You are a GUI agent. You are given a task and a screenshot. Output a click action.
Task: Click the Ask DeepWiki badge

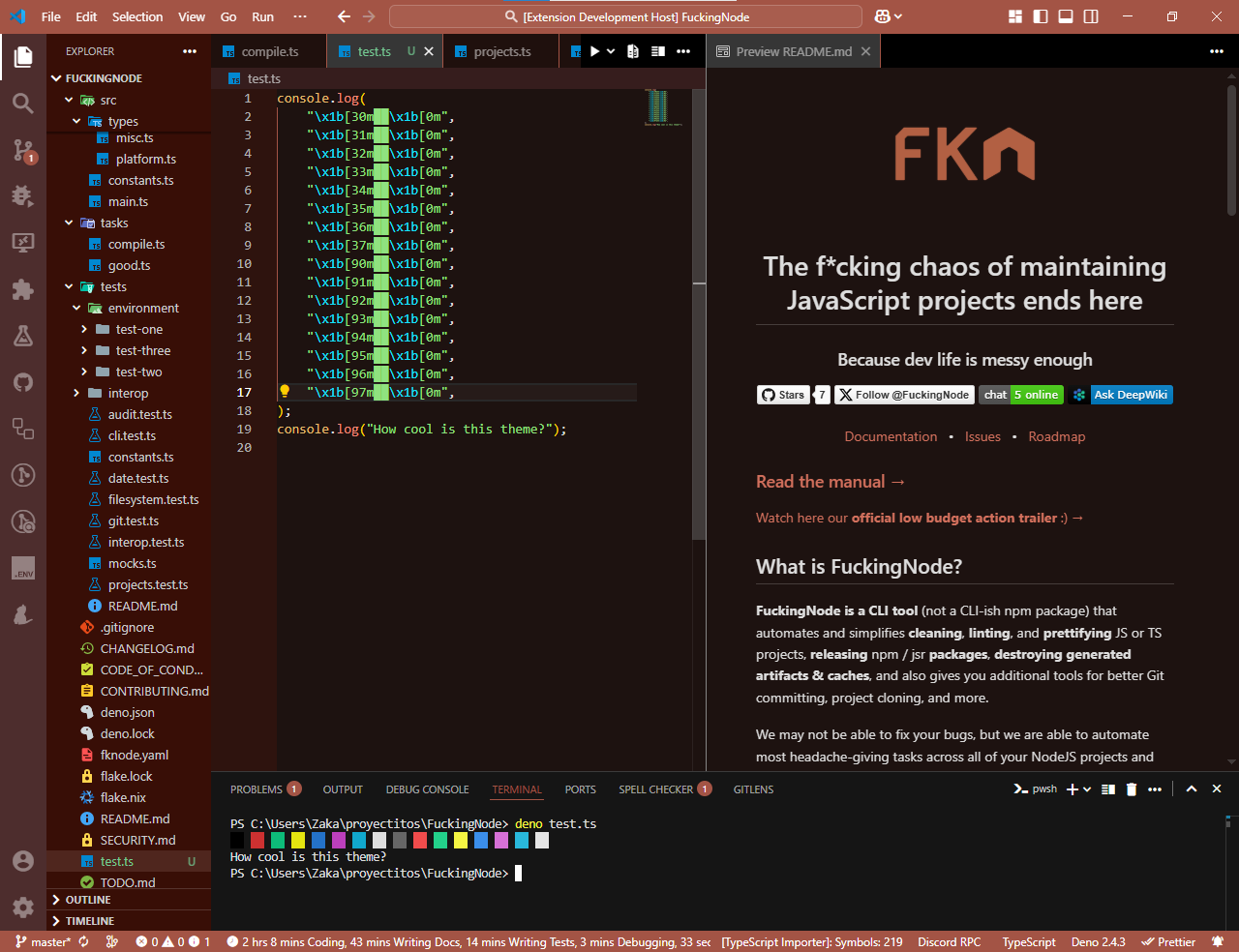tap(1120, 395)
